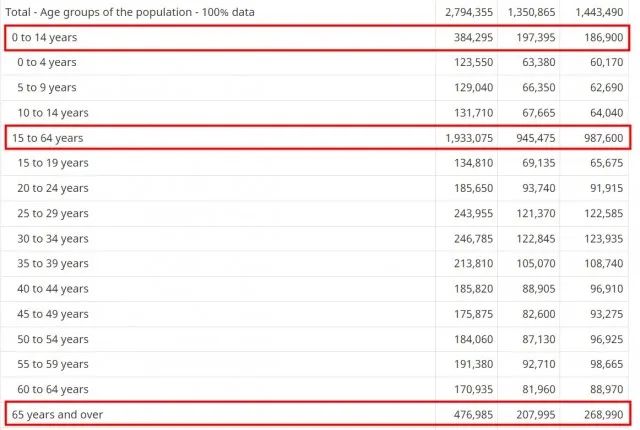Image resolution: width=640 pixels, height=430 pixels.
Task: Click the total value 1,350,865
Action: point(531,12)
